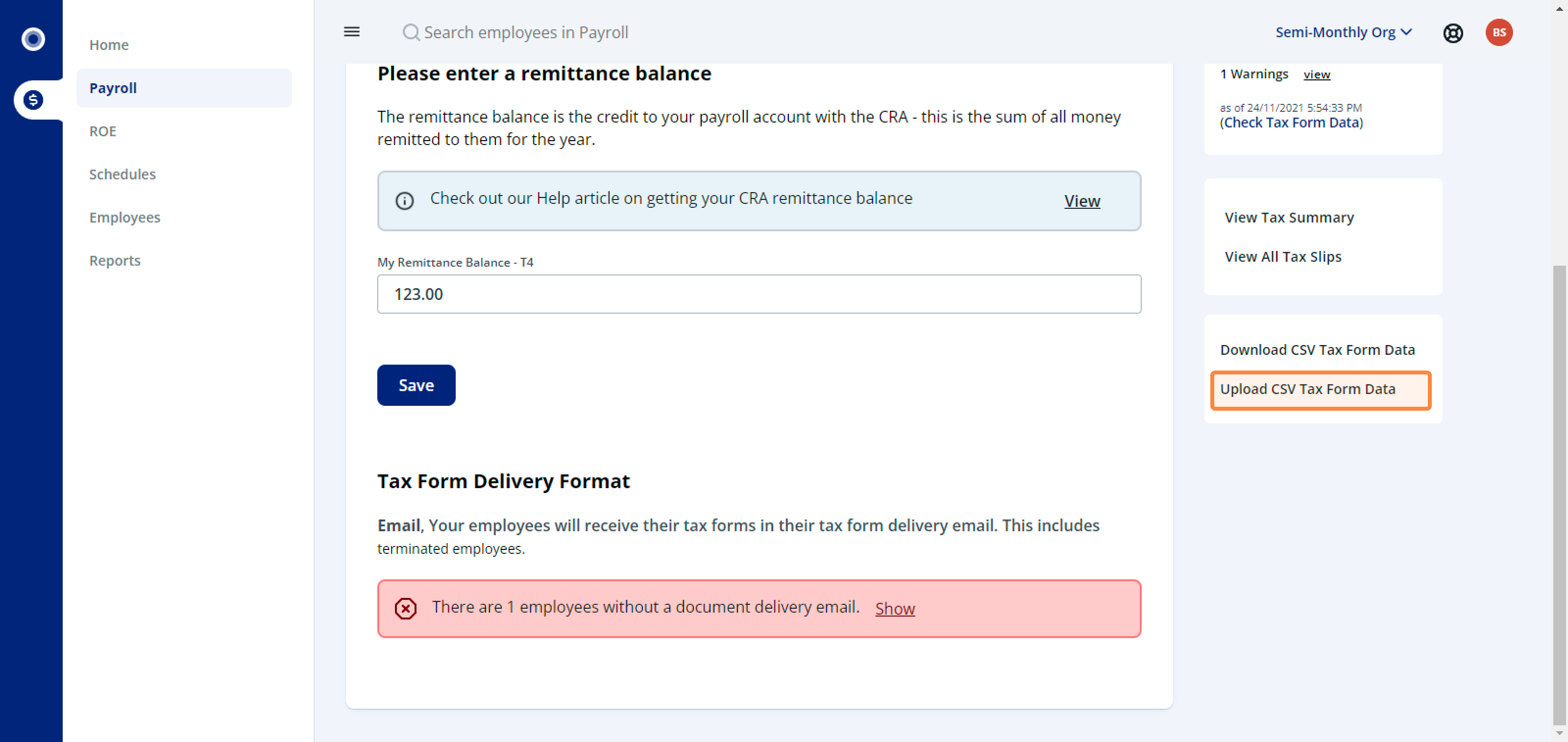Open View All Tax Slips
This screenshot has width=1568, height=742.
coord(1282,256)
